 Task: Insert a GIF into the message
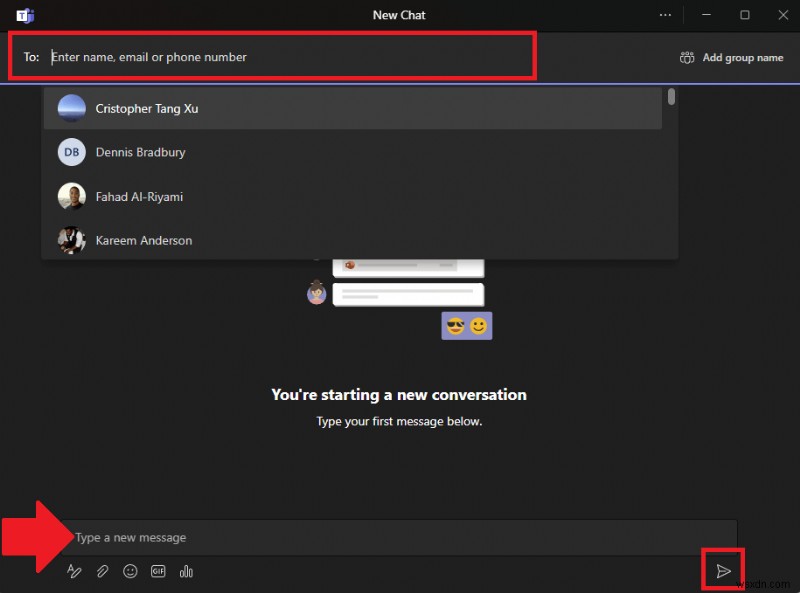click(x=158, y=571)
